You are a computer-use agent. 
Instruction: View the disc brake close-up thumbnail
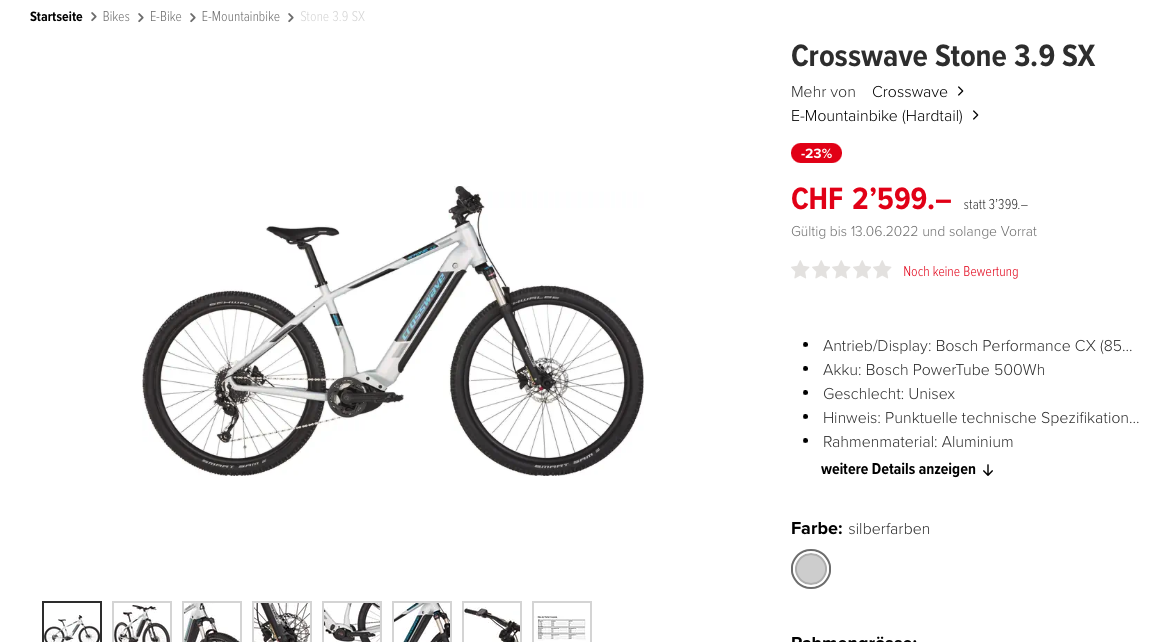282,622
